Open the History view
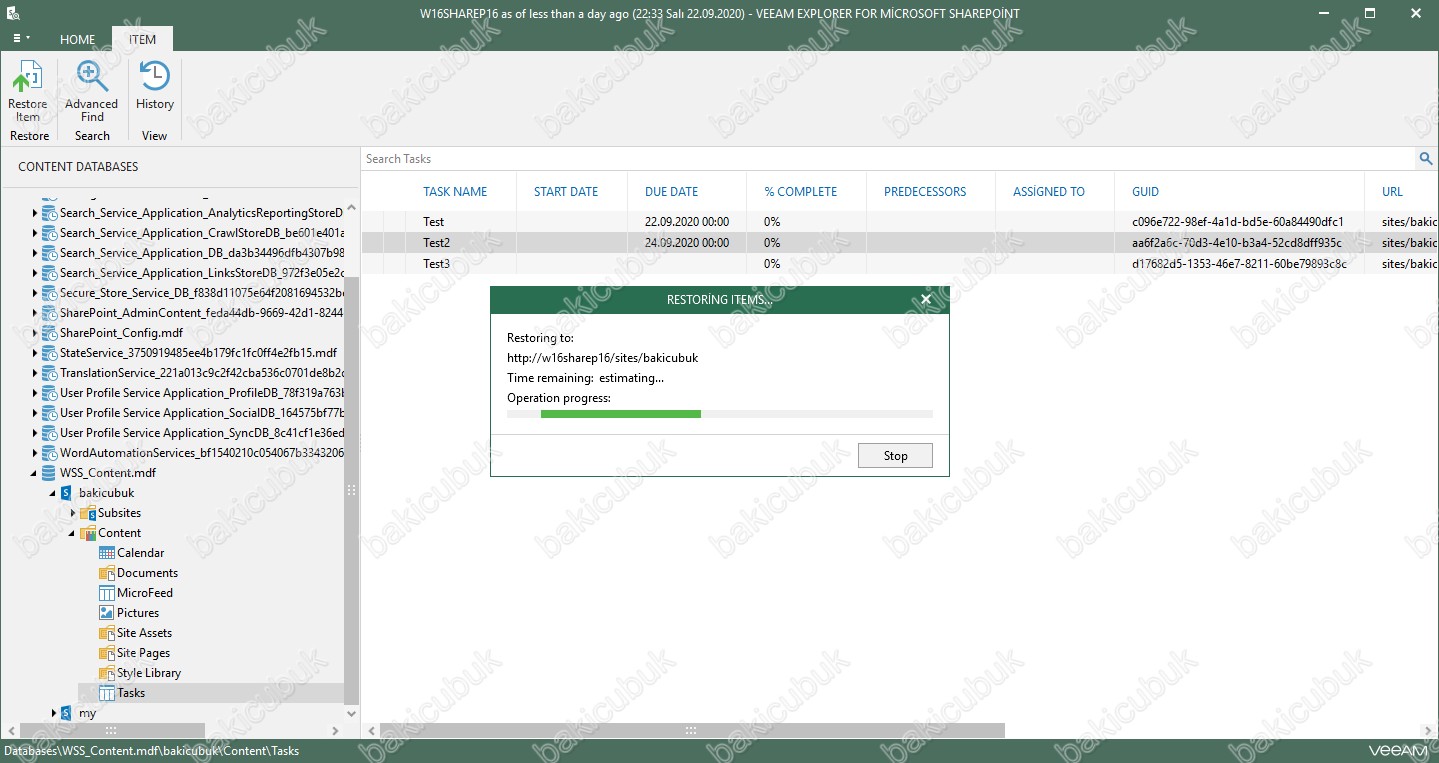The width and height of the screenshot is (1439, 763). pos(154,78)
